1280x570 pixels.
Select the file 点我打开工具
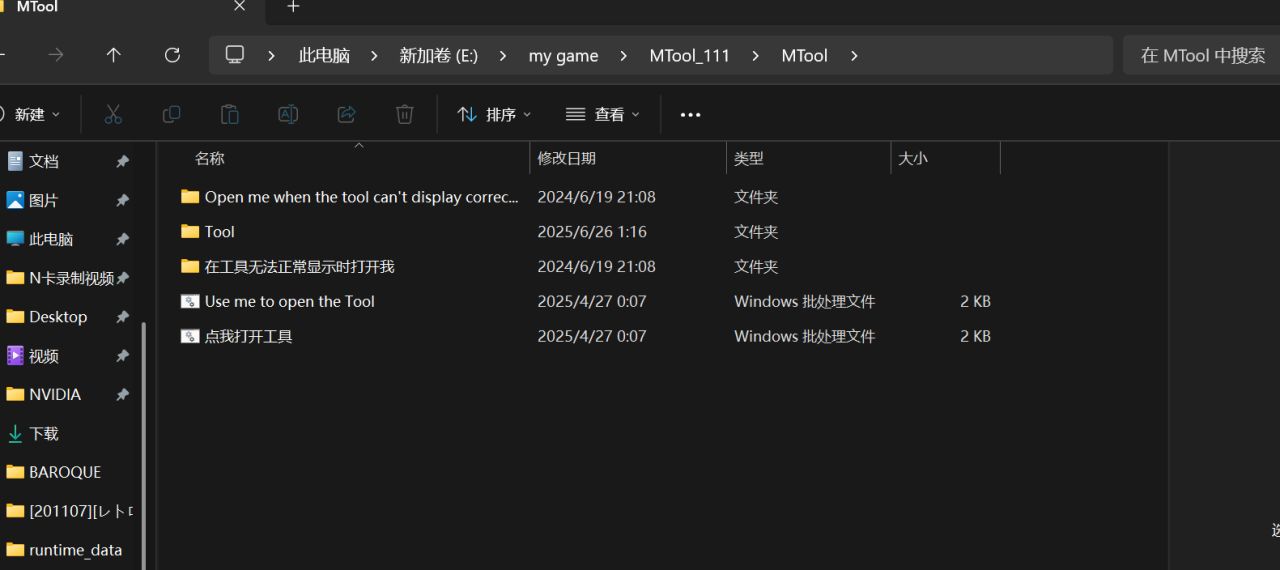pos(249,336)
